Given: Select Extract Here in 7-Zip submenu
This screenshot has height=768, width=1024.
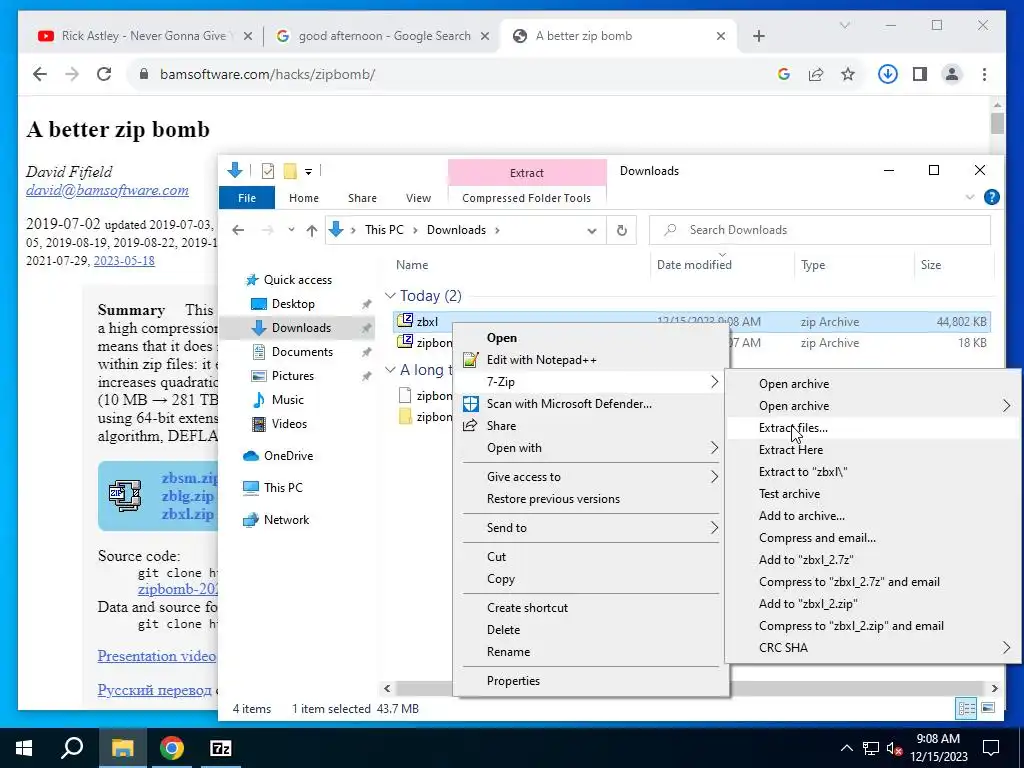Looking at the screenshot, I should coord(873,450).
